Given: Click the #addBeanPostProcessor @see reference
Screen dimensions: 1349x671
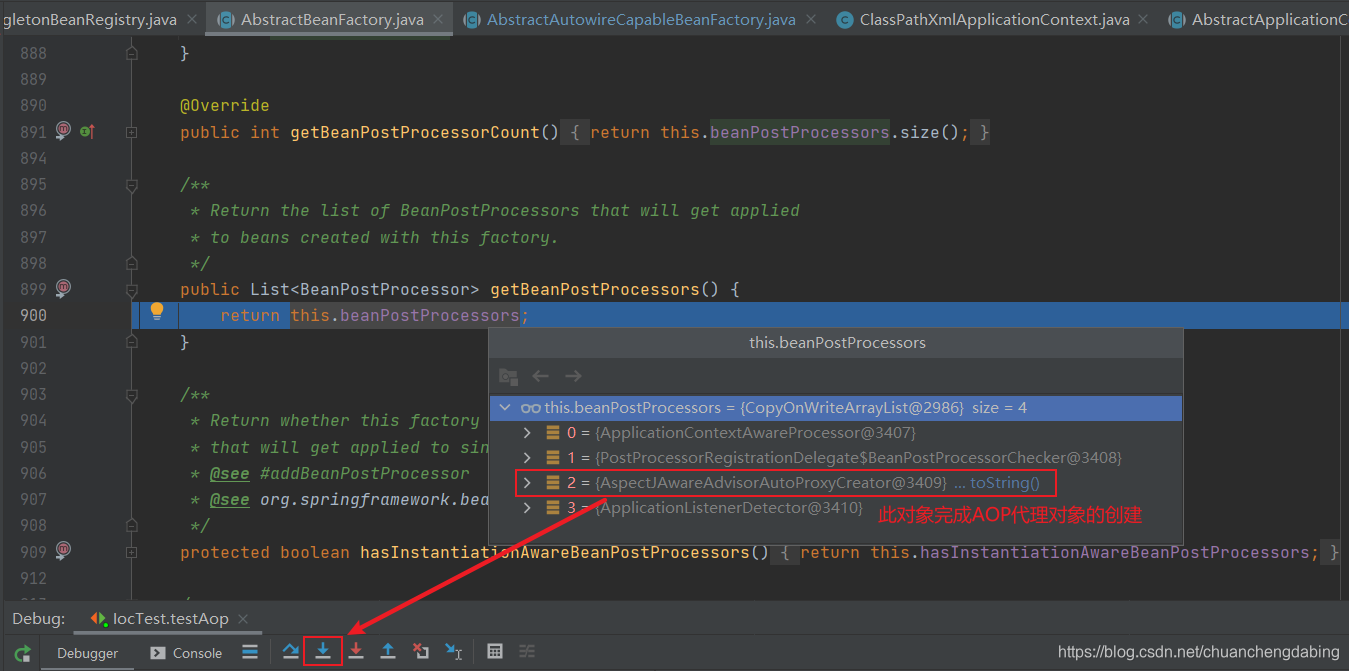Looking at the screenshot, I should click(x=364, y=473).
